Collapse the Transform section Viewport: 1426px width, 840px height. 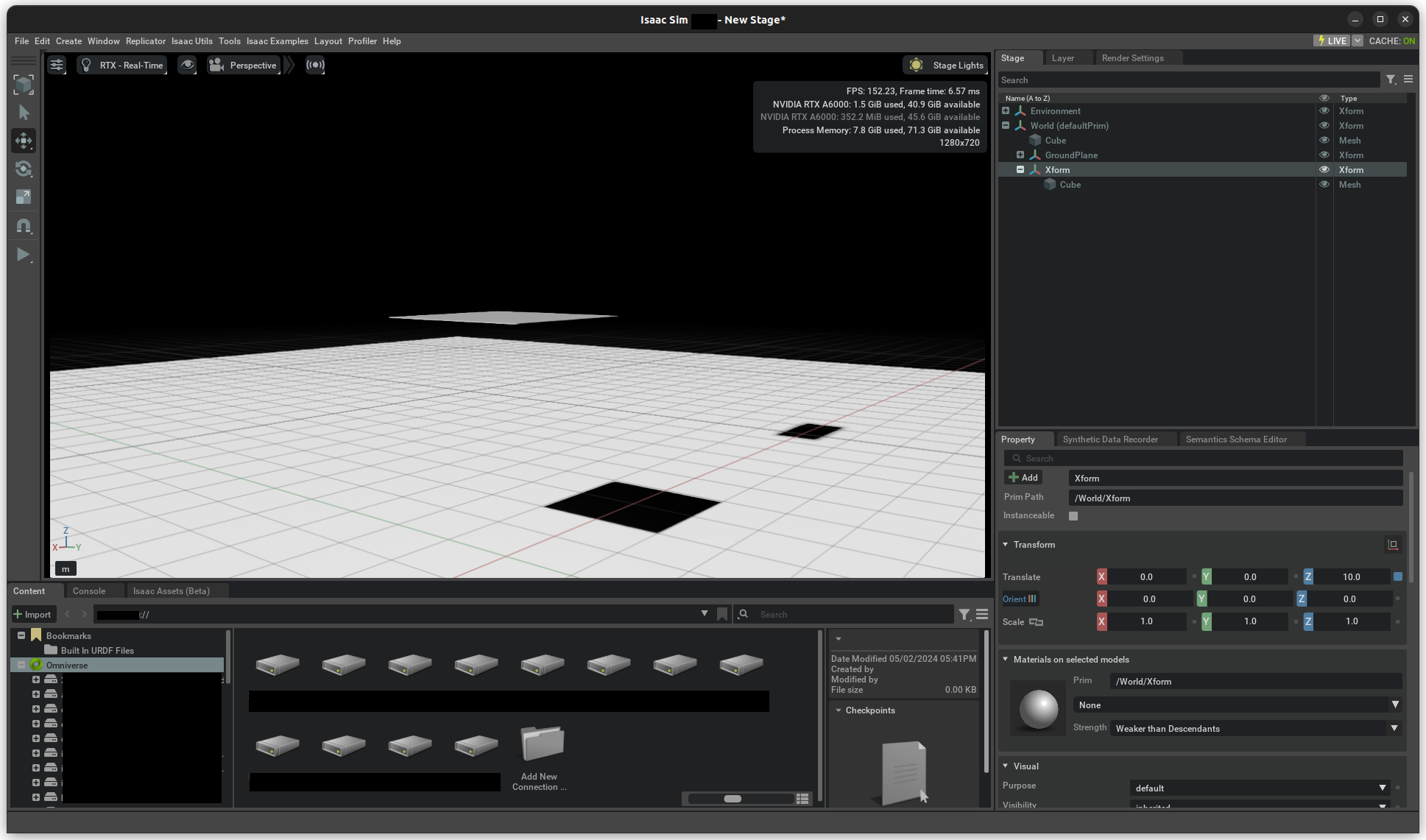coord(1006,545)
